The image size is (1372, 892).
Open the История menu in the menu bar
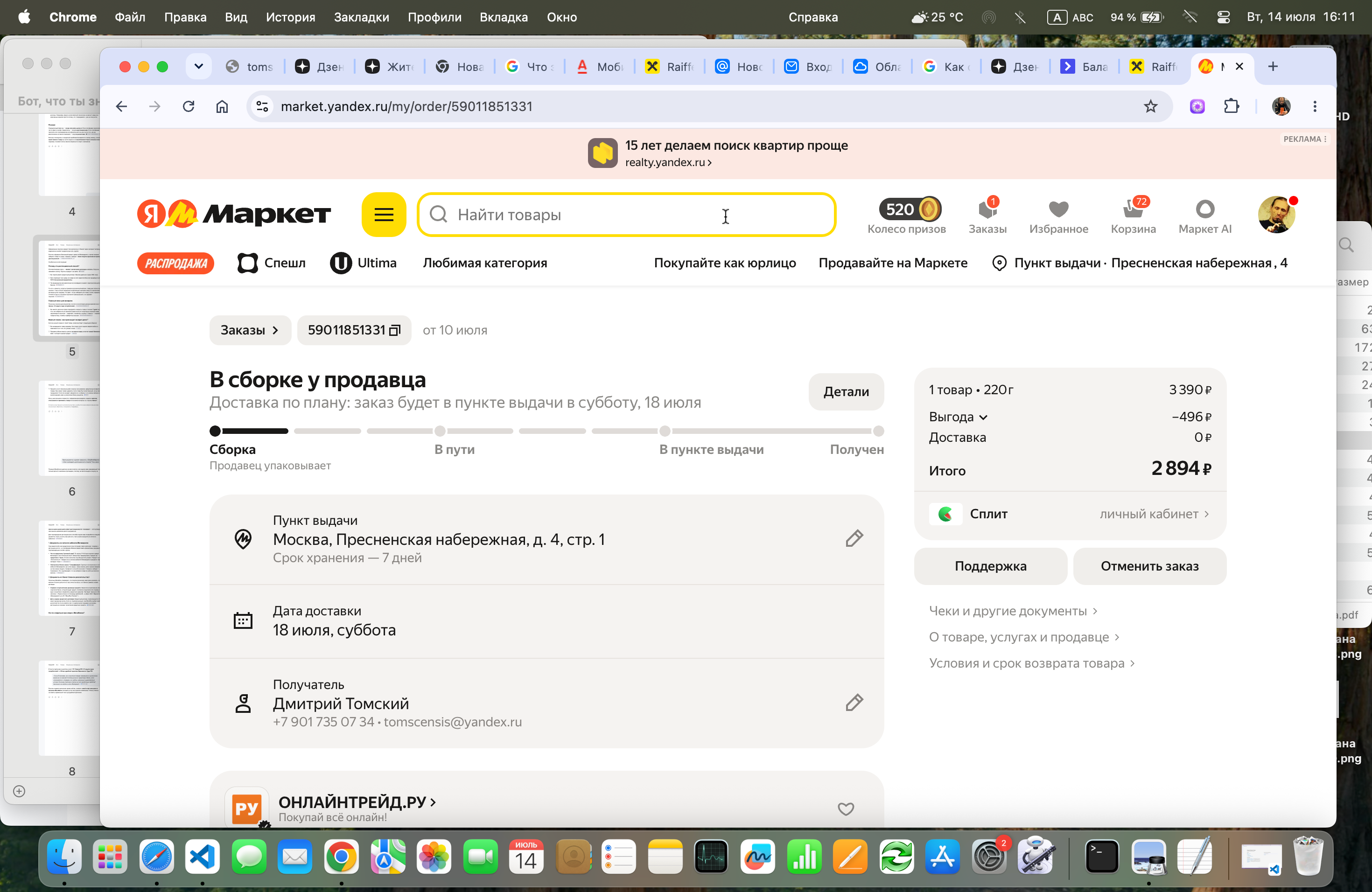click(x=290, y=17)
